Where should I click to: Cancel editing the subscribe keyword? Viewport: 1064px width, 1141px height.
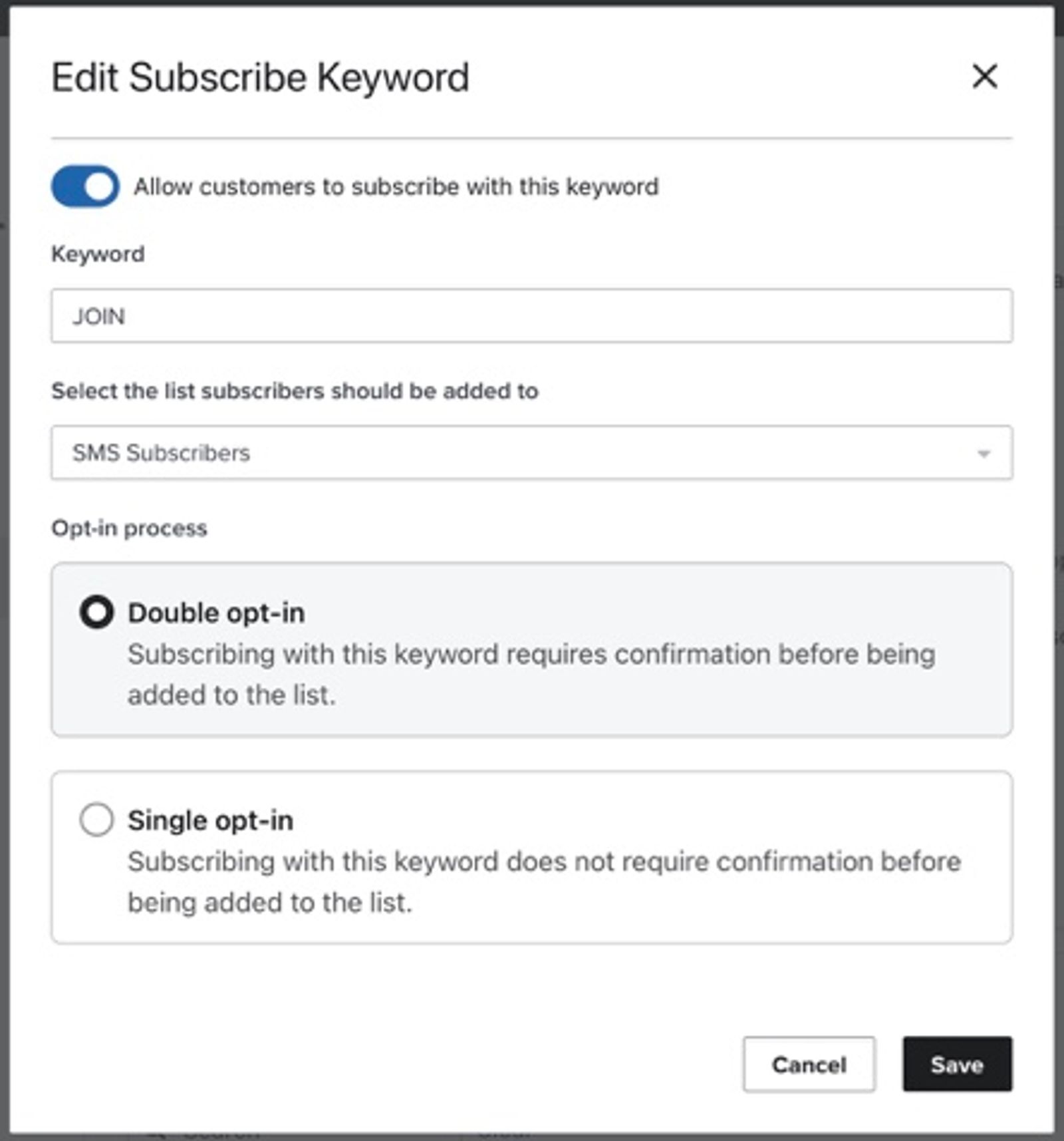pos(809,1064)
